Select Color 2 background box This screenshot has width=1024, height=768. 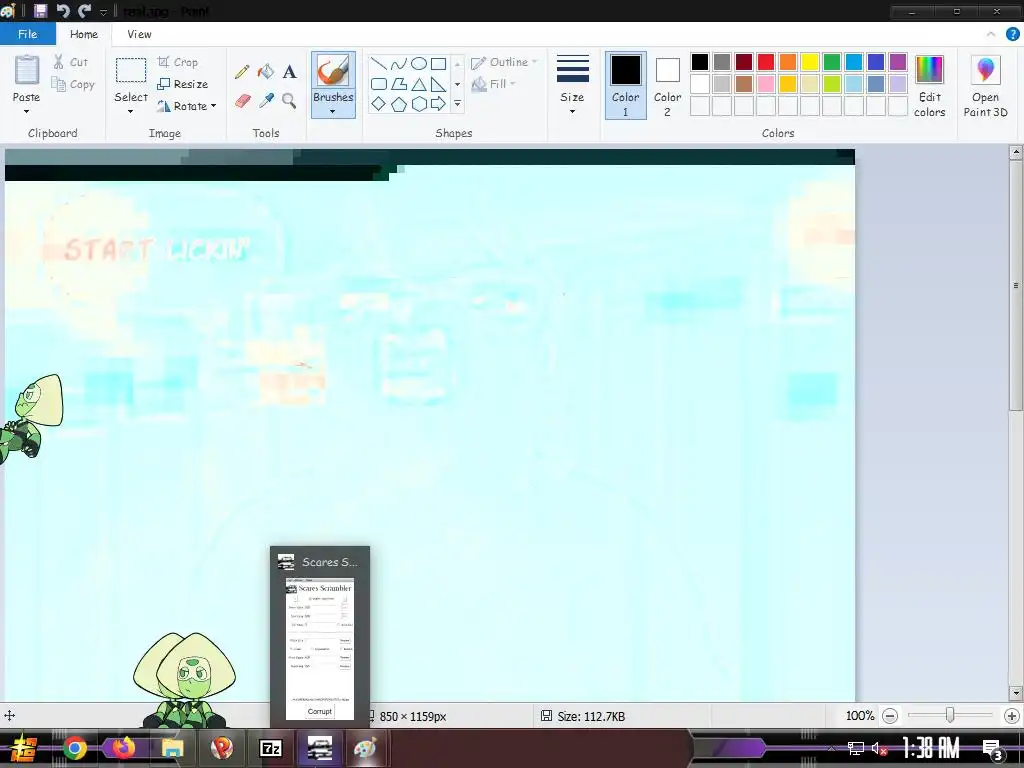(667, 85)
